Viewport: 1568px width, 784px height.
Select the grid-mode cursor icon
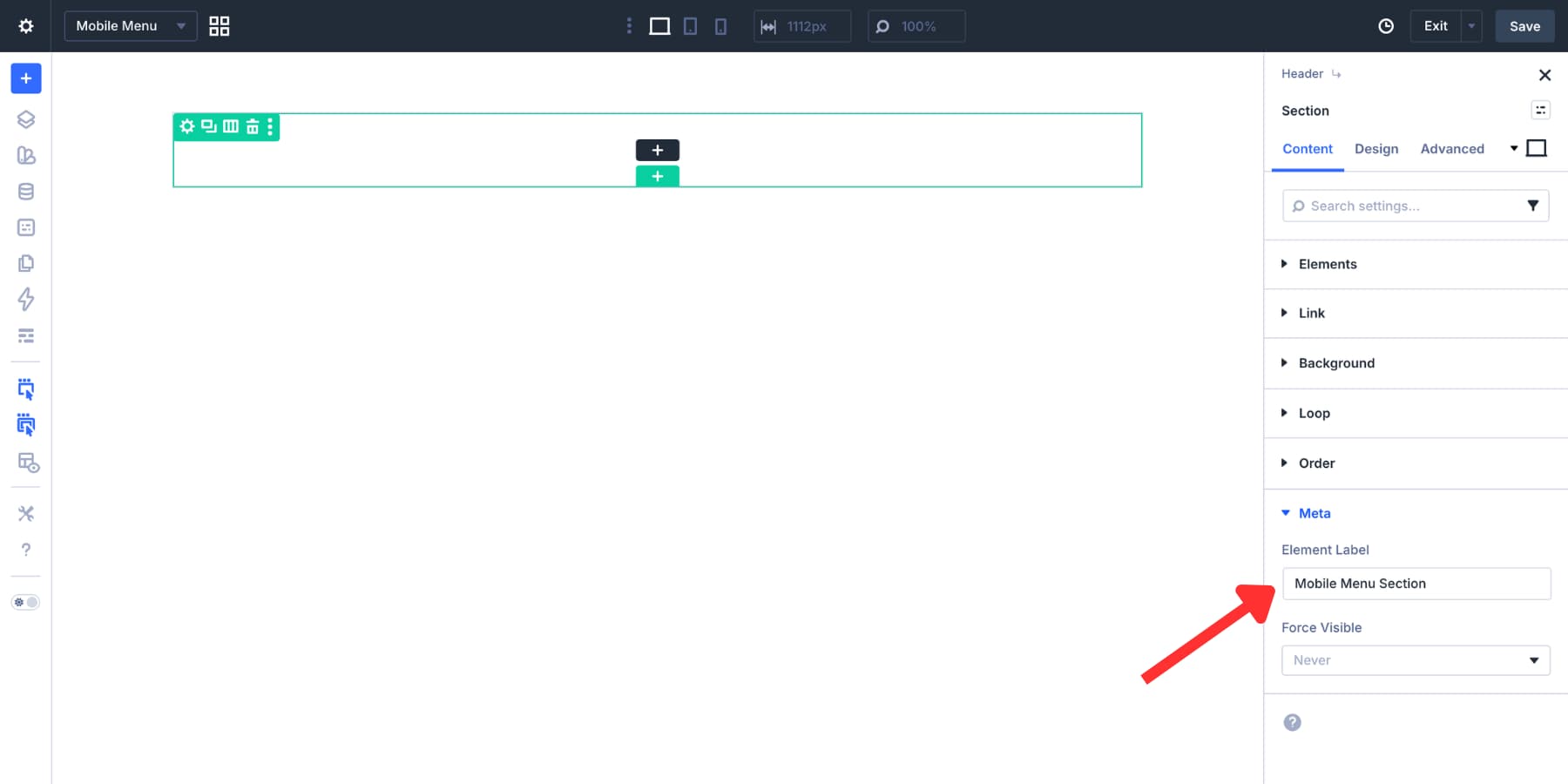[26, 425]
